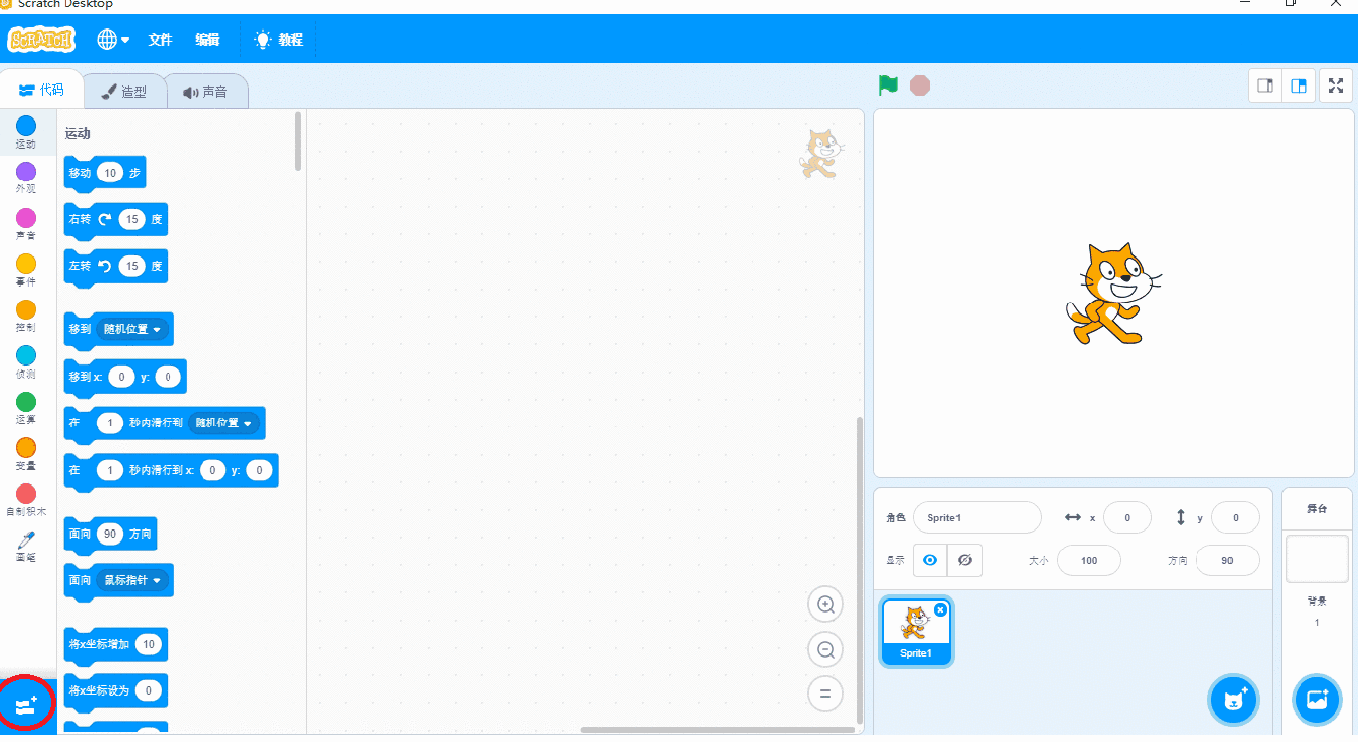Switch to the 声音 tab

coord(205,92)
